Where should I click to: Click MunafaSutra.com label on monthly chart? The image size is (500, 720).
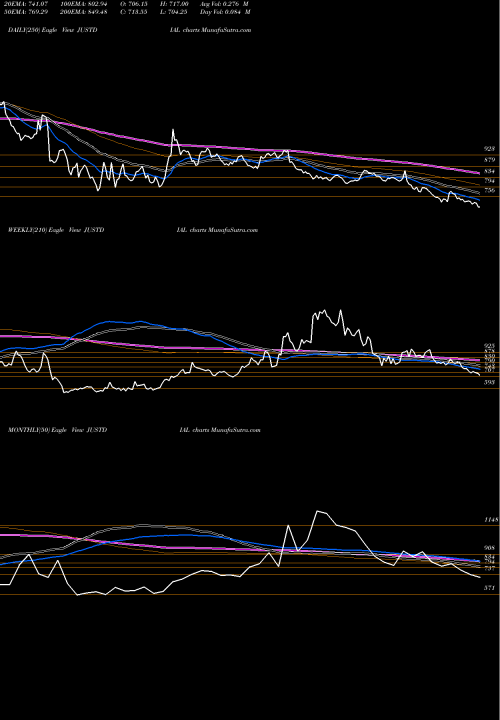tap(234, 430)
